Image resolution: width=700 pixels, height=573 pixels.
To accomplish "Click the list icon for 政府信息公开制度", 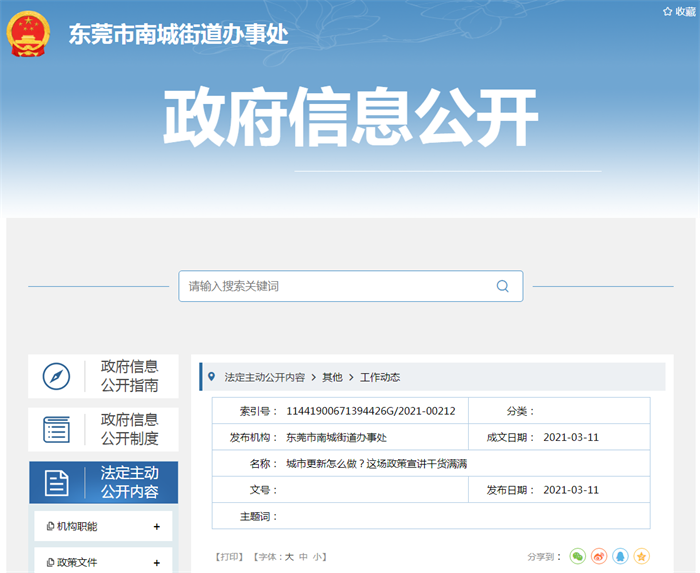I will 57,430.
